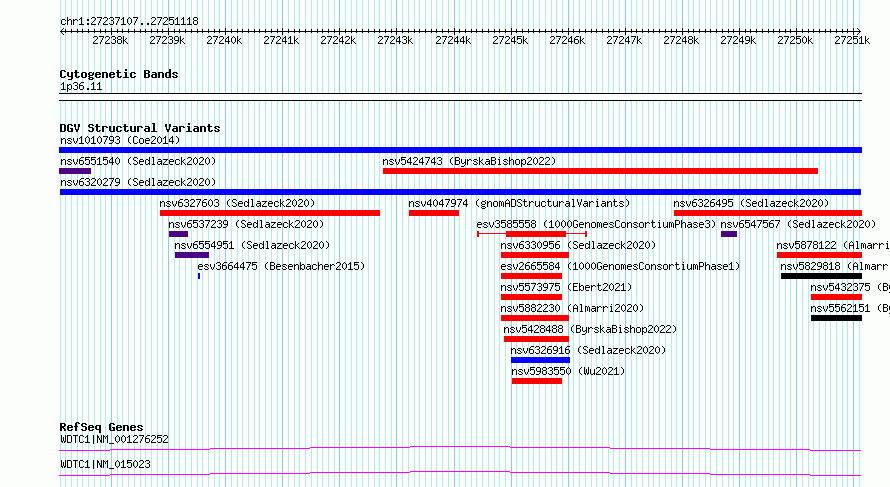Click the esv3664475 (Besenbacher2015) label
Screen dimensions: 890x487
pyautogui.click(x=282, y=266)
